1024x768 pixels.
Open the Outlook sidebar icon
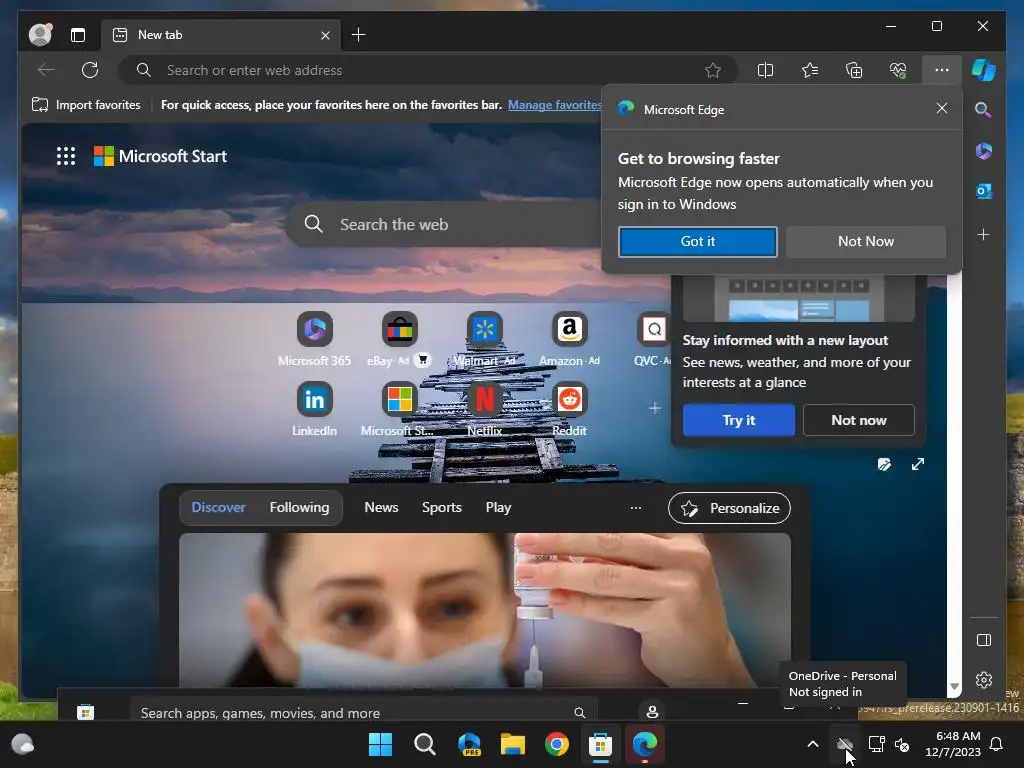click(x=984, y=191)
